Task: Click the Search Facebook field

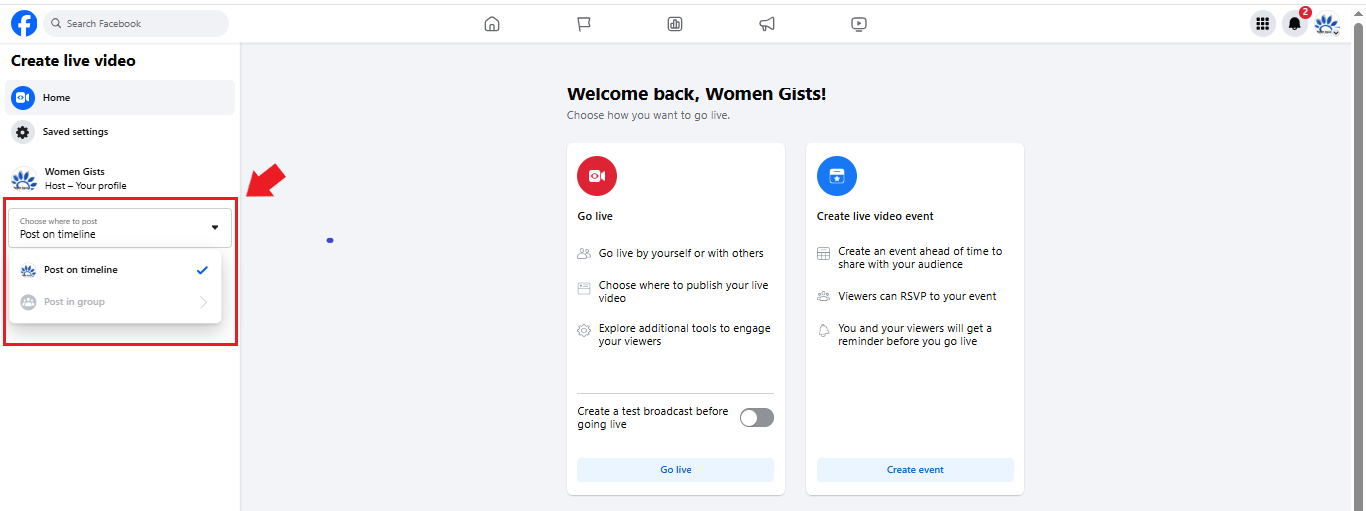Action: pos(136,23)
